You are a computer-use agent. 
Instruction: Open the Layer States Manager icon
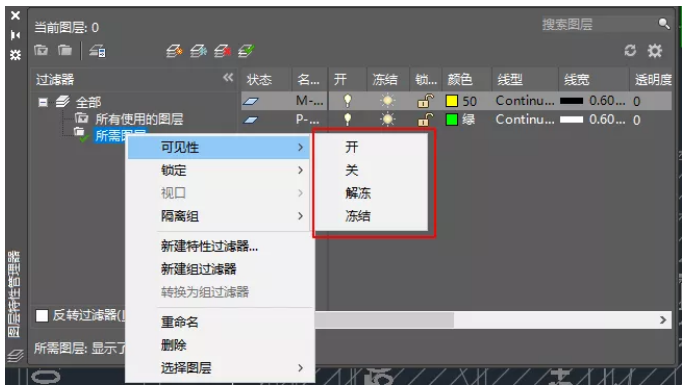pyautogui.click(x=97, y=51)
